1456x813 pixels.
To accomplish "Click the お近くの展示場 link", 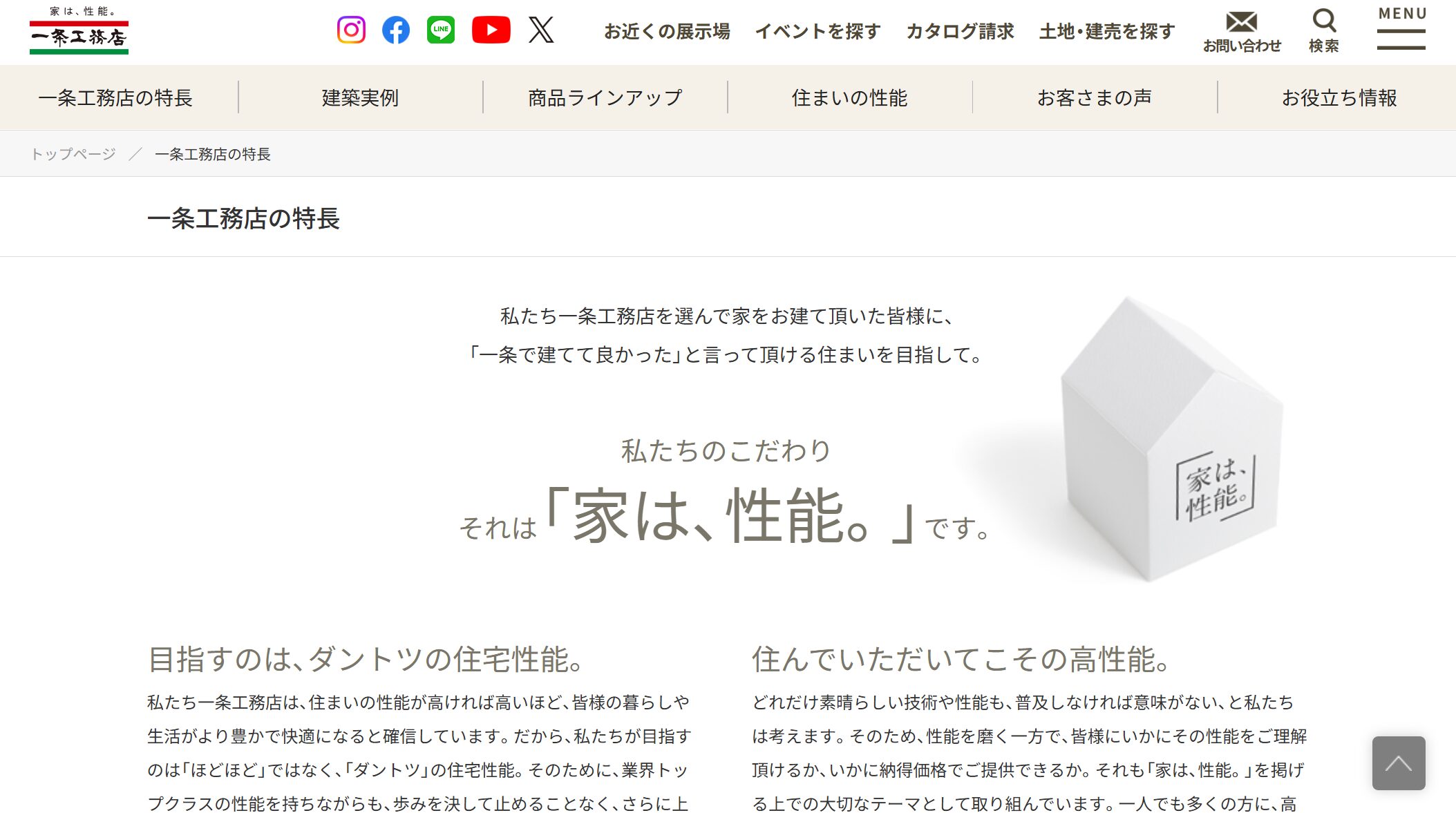I will click(667, 31).
